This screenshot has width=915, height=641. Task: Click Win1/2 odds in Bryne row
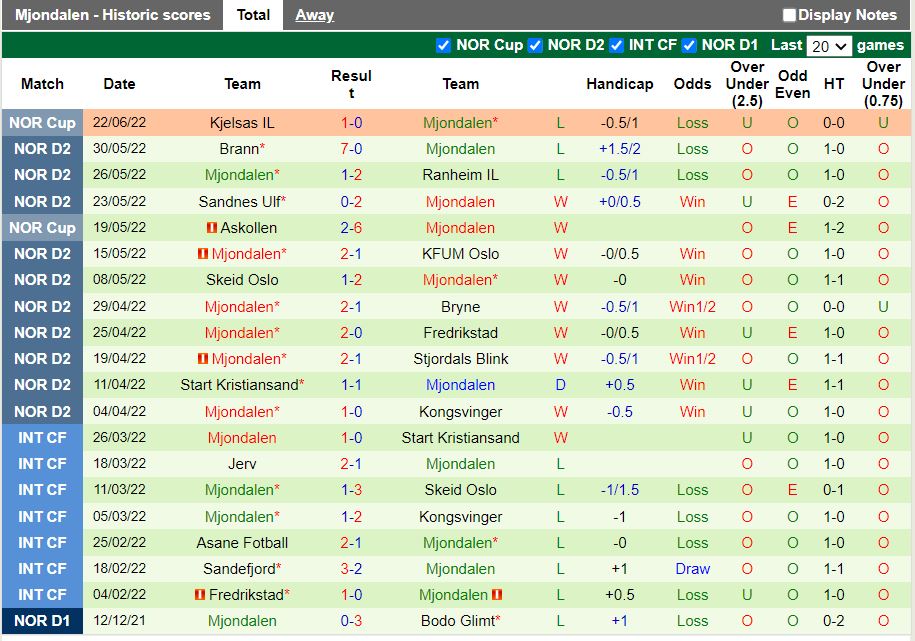[x=693, y=306]
